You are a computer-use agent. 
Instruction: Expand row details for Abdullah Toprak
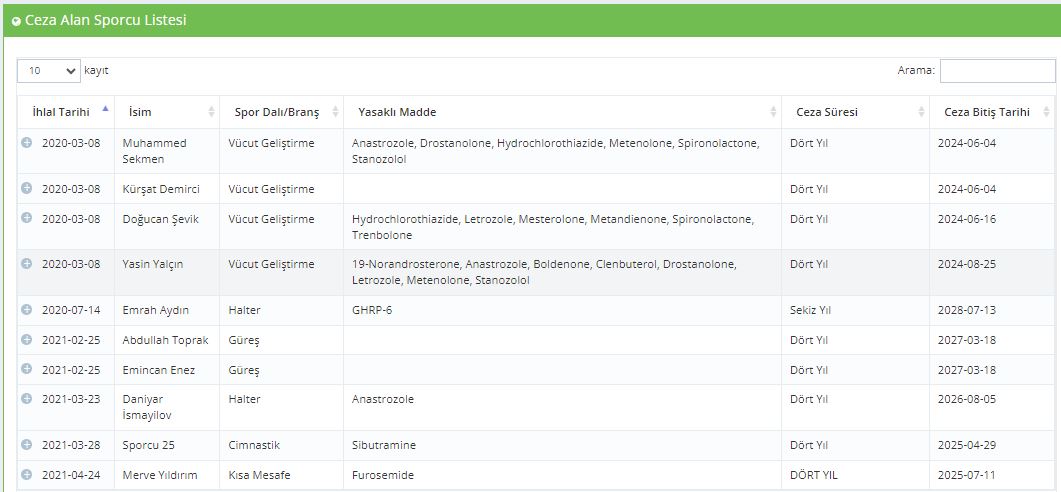click(x=26, y=339)
